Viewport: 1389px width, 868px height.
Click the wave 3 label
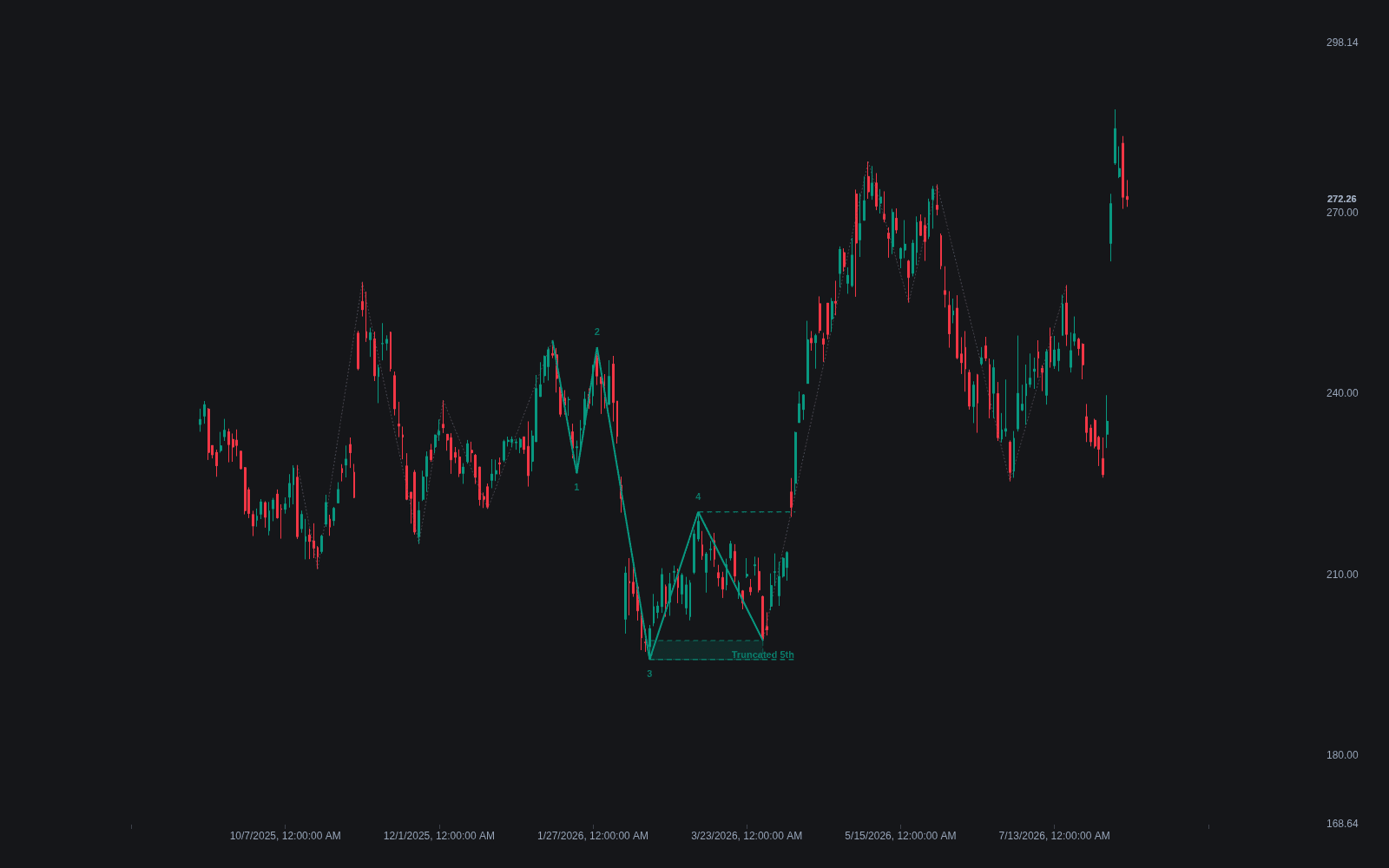coord(649,674)
